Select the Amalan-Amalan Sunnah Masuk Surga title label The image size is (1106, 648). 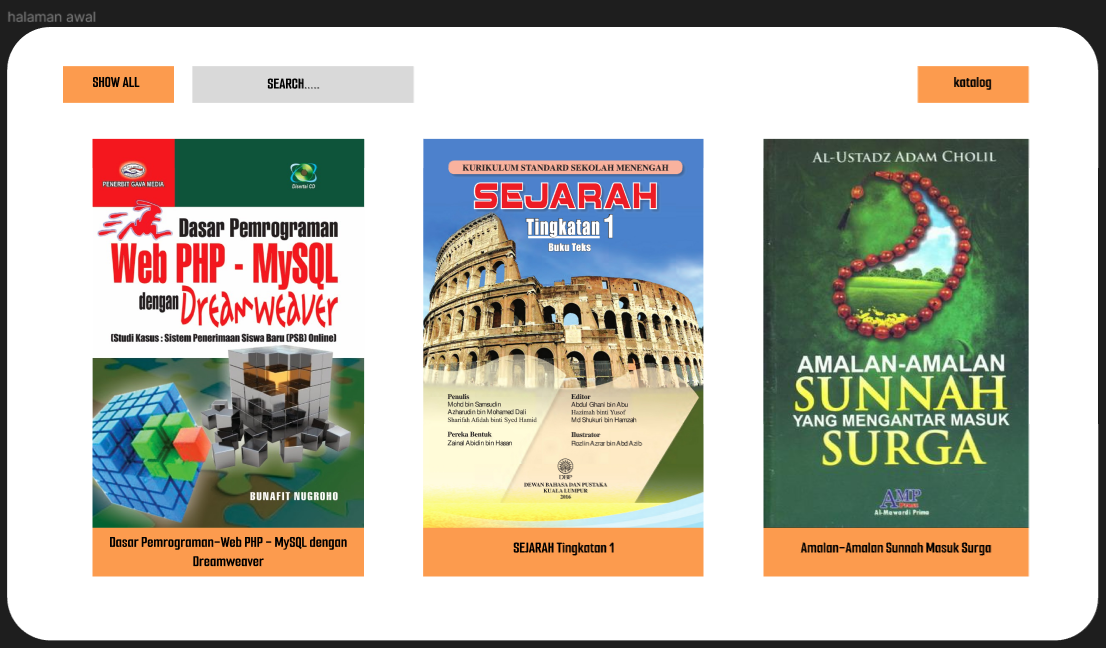896,552
